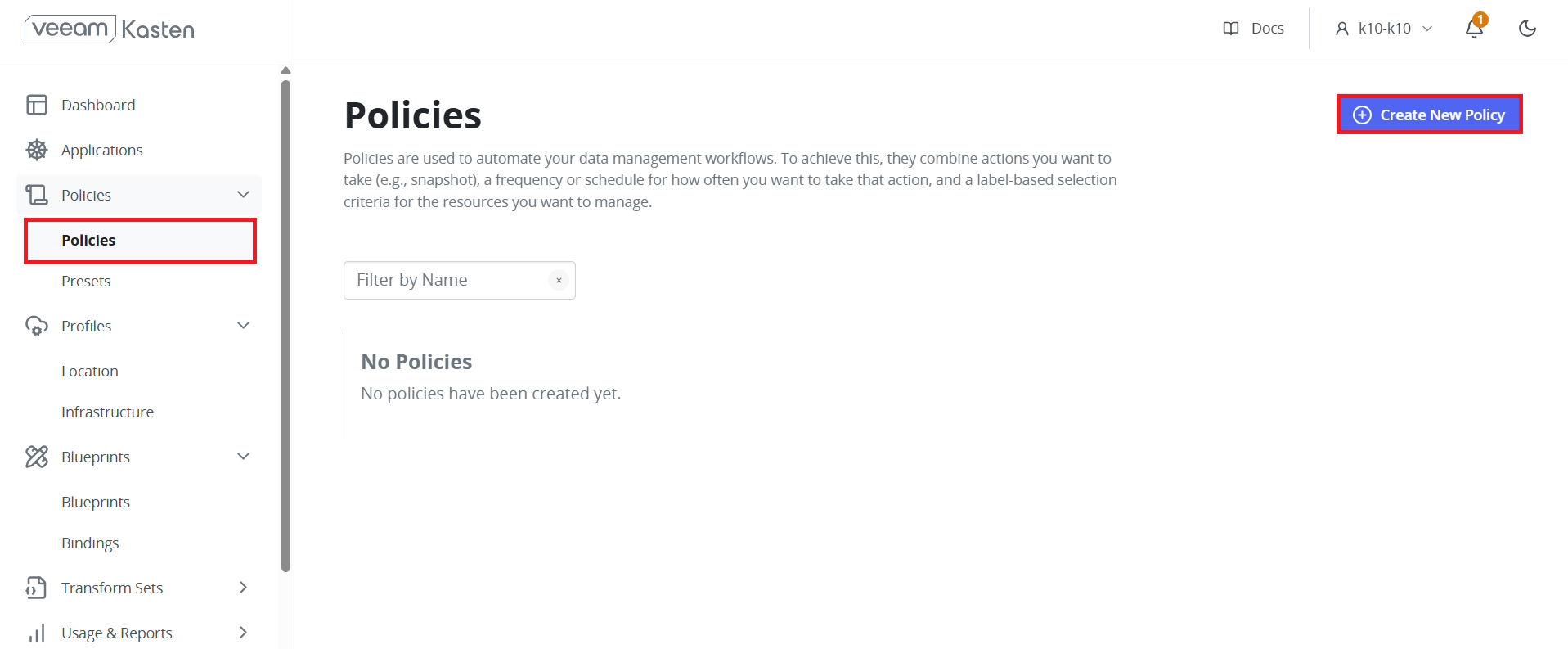Click the Profiles cloud gear icon

[37, 326]
